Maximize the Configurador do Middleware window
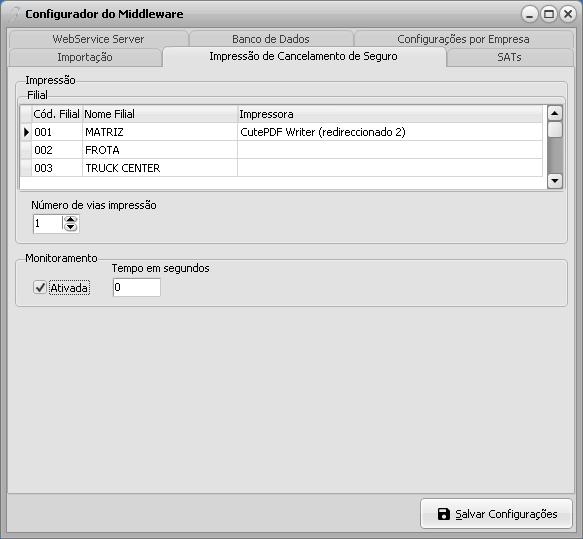 (549, 14)
